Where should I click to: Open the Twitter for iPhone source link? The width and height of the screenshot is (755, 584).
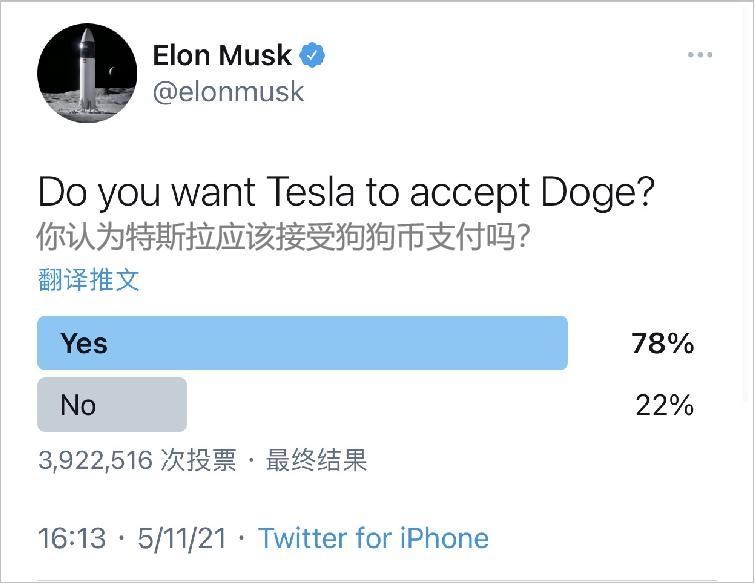click(373, 539)
